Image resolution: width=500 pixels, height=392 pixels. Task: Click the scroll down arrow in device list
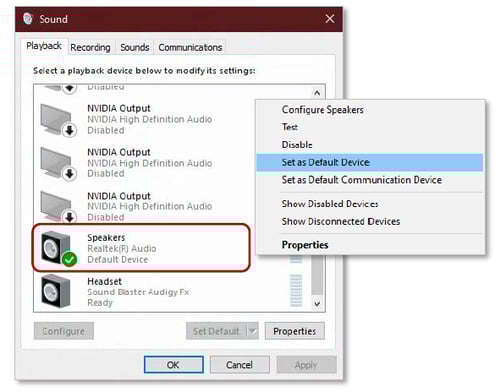[317, 304]
